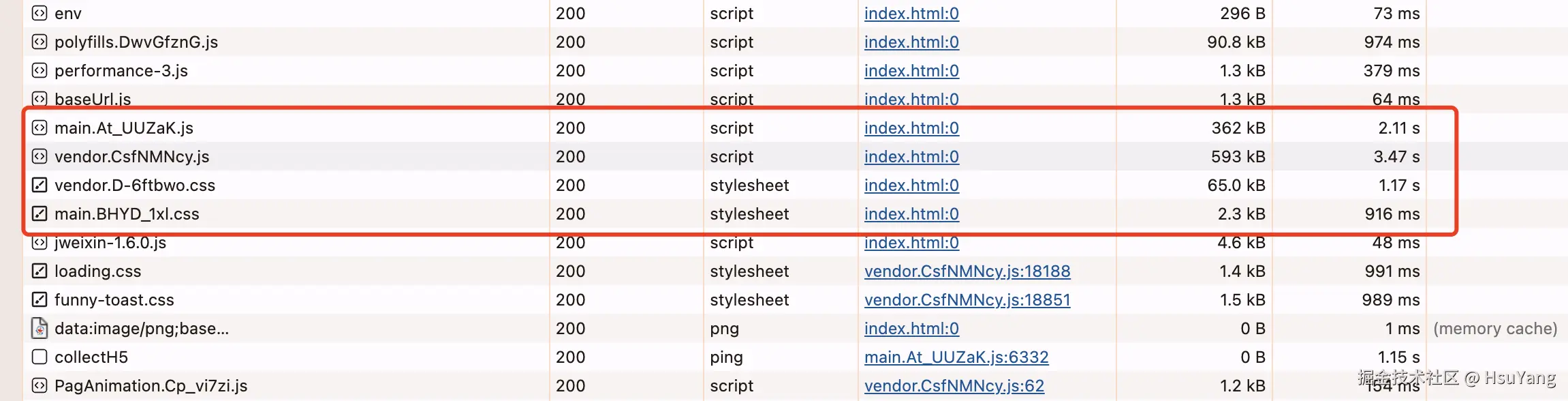1568x401 pixels.
Task: Click the image icon beside data:image/png;base…
Action: (40, 328)
